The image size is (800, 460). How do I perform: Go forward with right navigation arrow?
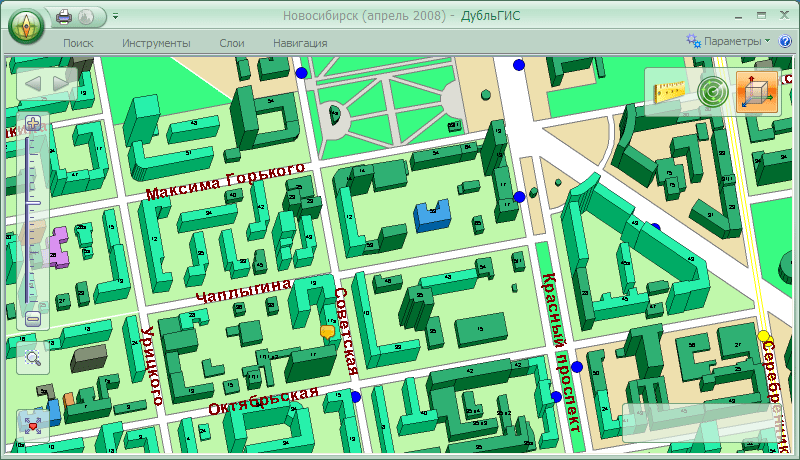click(62, 83)
